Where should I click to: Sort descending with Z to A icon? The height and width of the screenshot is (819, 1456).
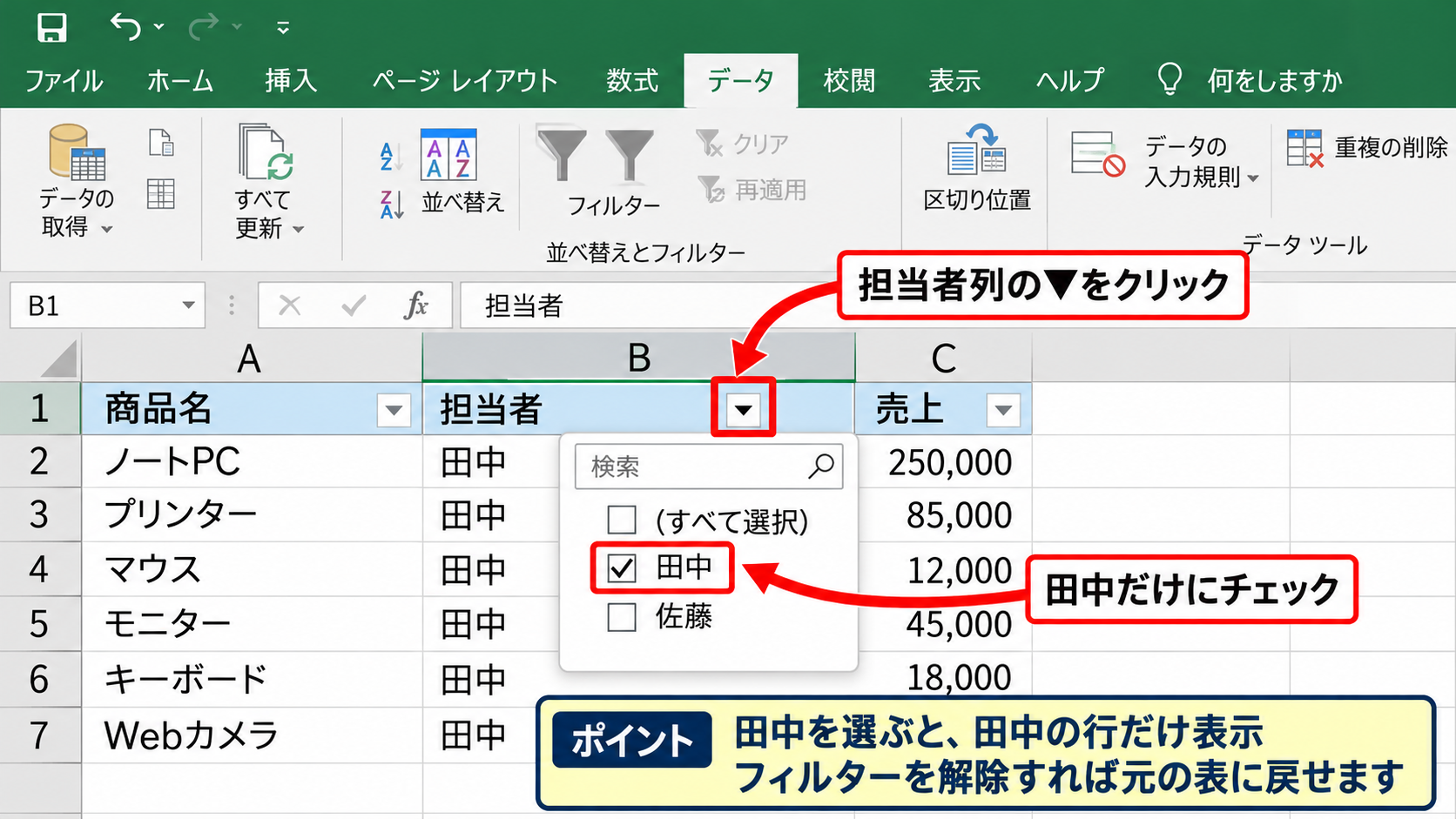pos(391,205)
